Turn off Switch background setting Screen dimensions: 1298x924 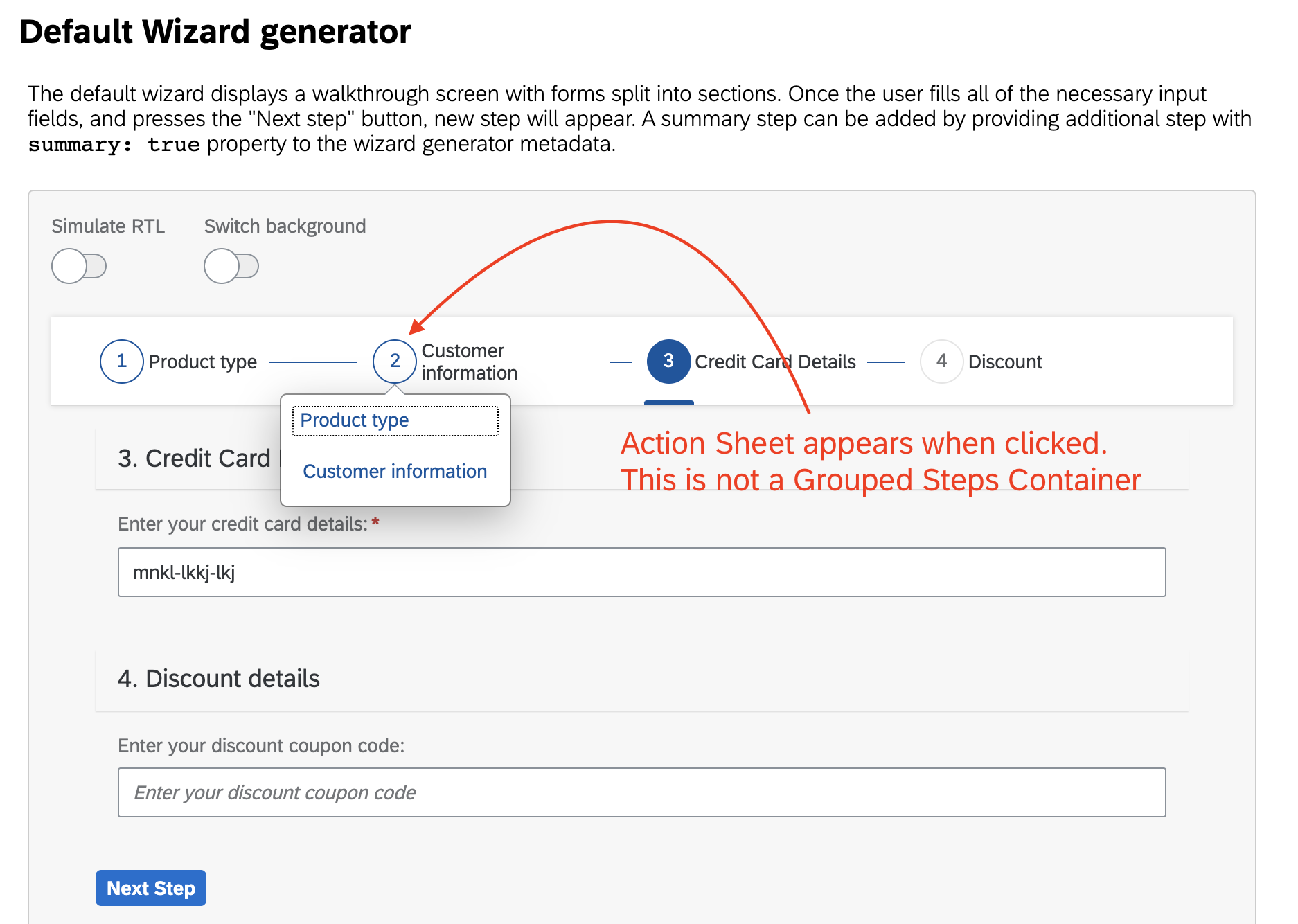(232, 265)
